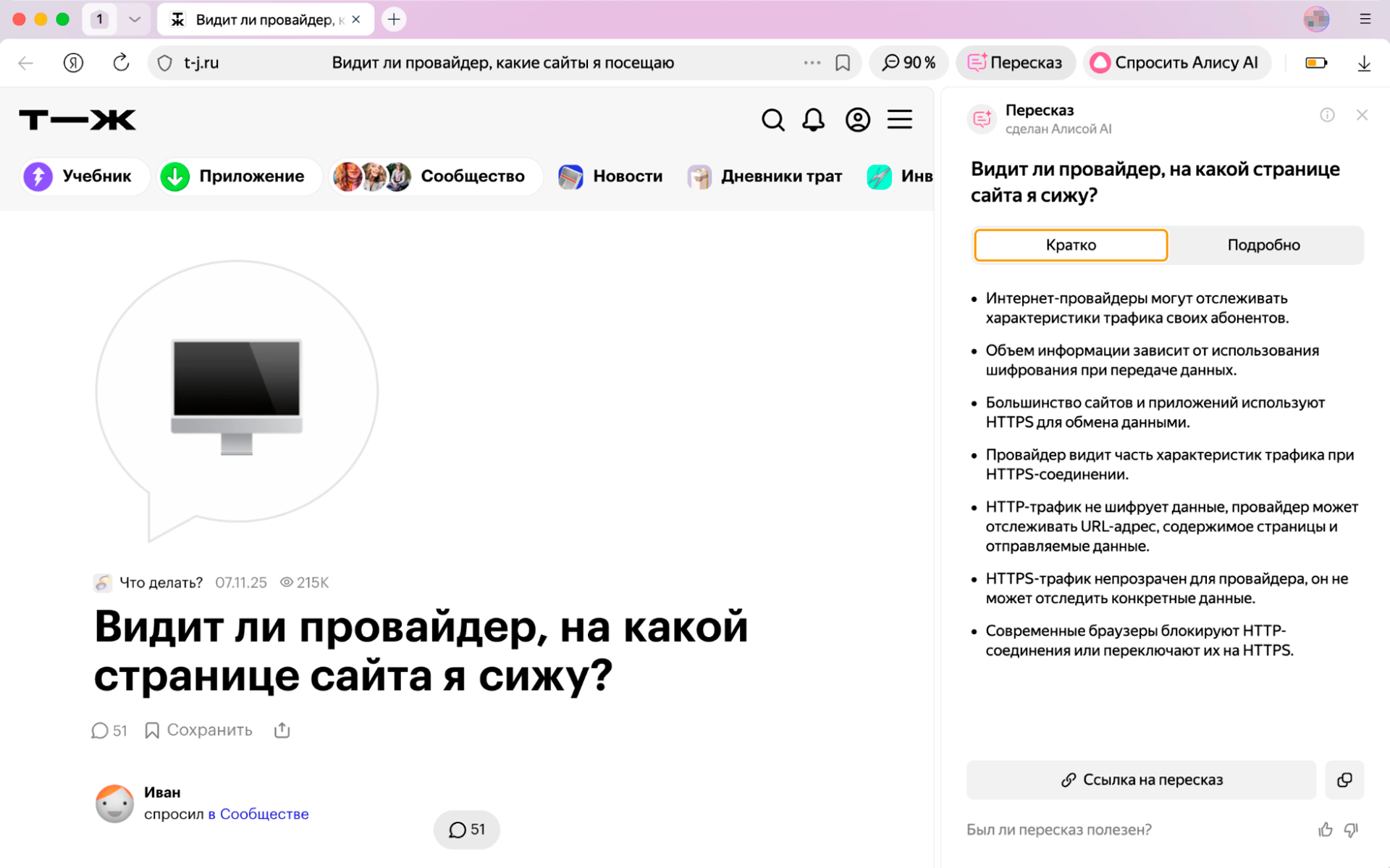This screenshot has width=1390, height=868.
Task: Toggle the Пересказ panel button in toolbar
Action: click(1015, 63)
